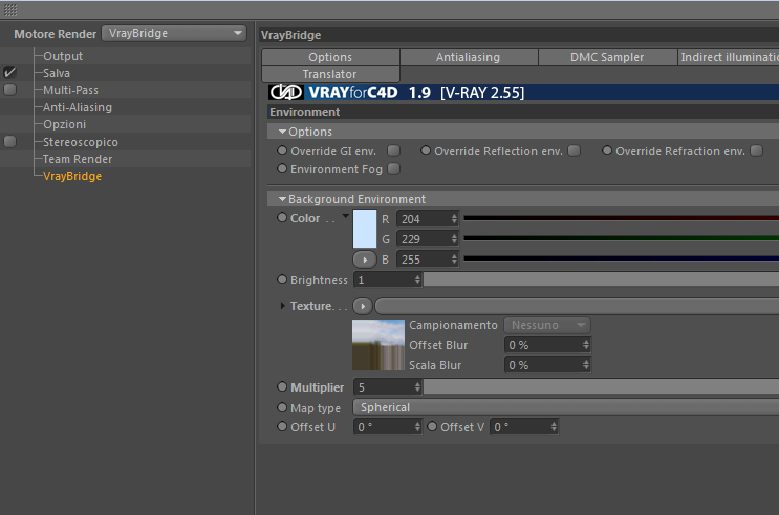Select Team Render in the settings tree
This screenshot has height=515, width=779.
point(78,159)
